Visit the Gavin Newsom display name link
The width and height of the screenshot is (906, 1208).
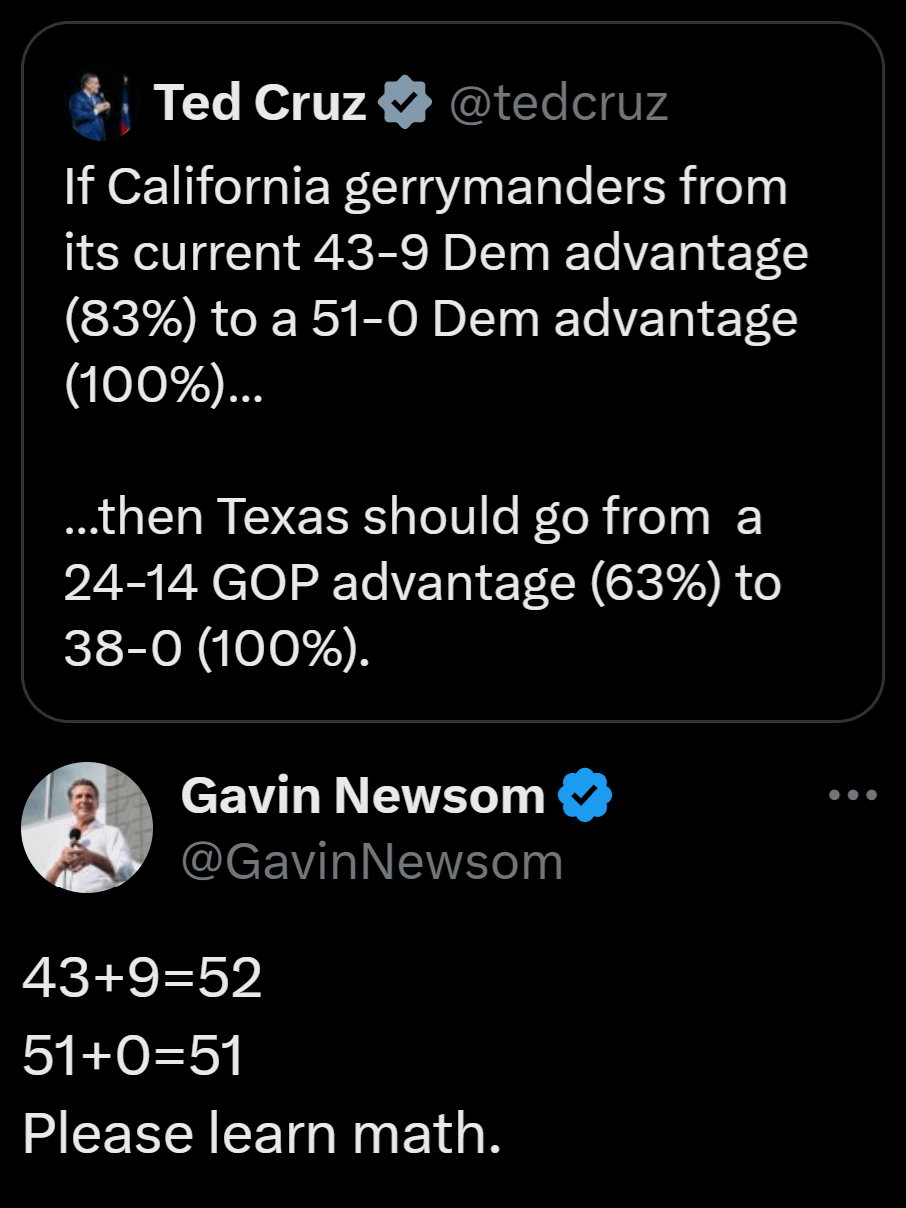pyautogui.click(x=363, y=796)
